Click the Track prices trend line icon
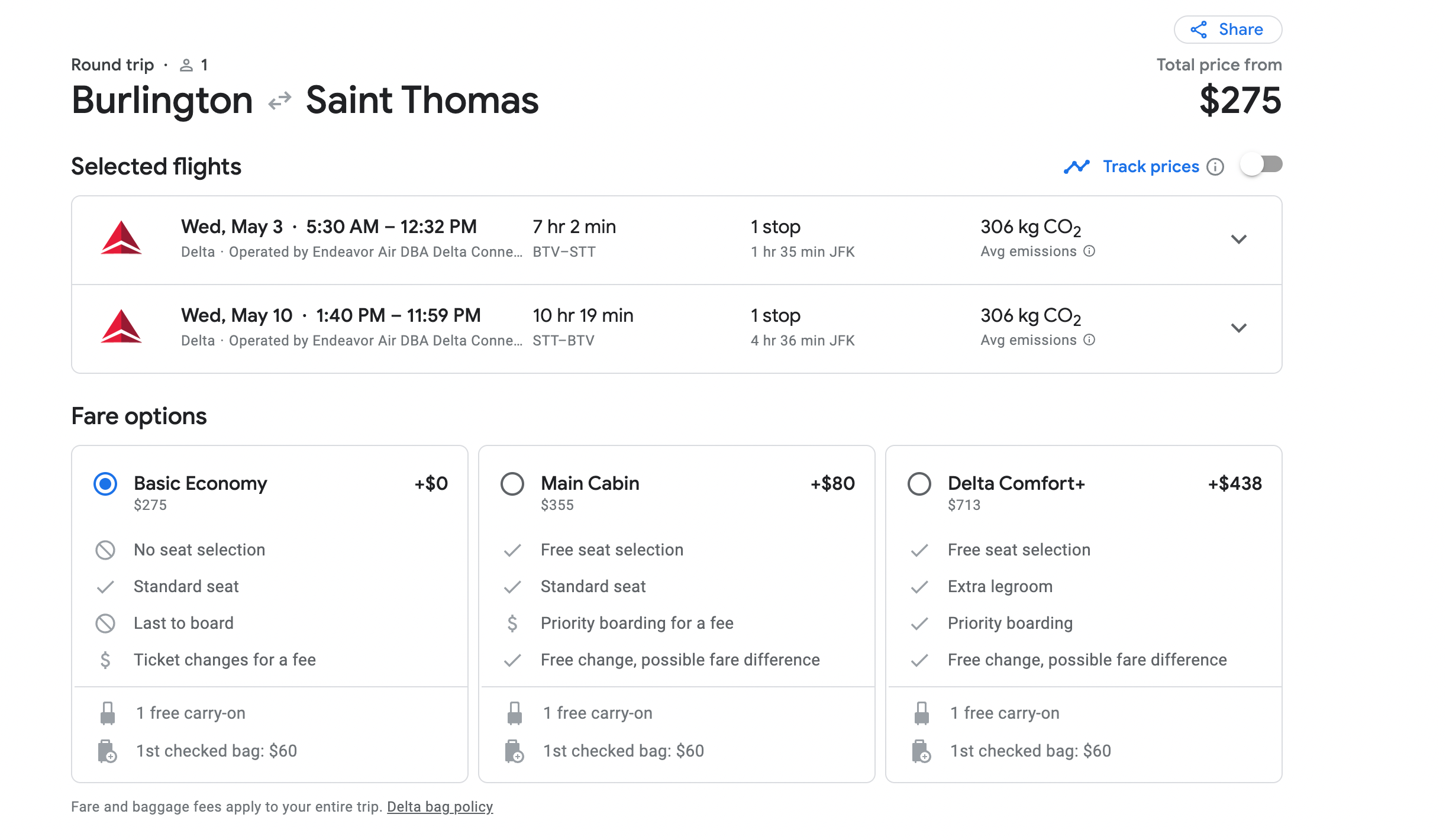Viewport: 1446px width, 840px height. tap(1076, 167)
